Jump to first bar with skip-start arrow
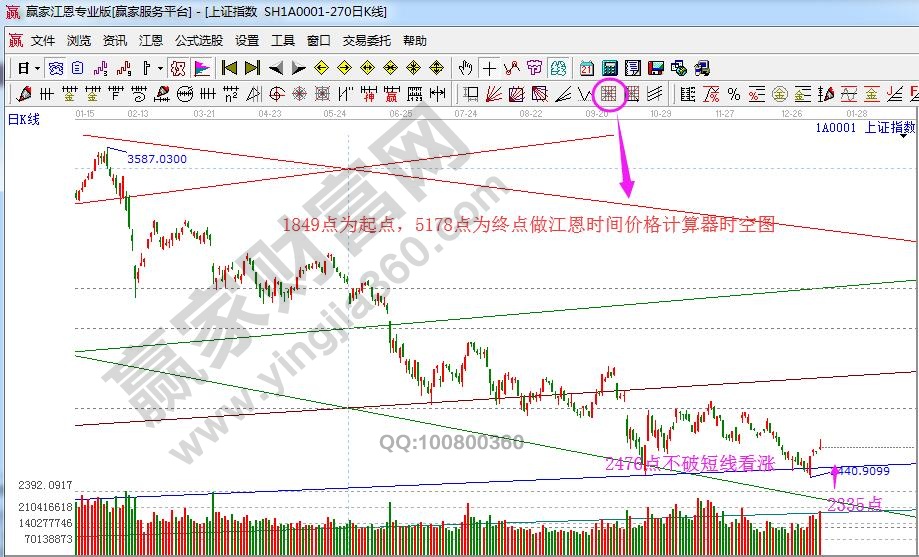The height and width of the screenshot is (557, 919). coord(229,69)
